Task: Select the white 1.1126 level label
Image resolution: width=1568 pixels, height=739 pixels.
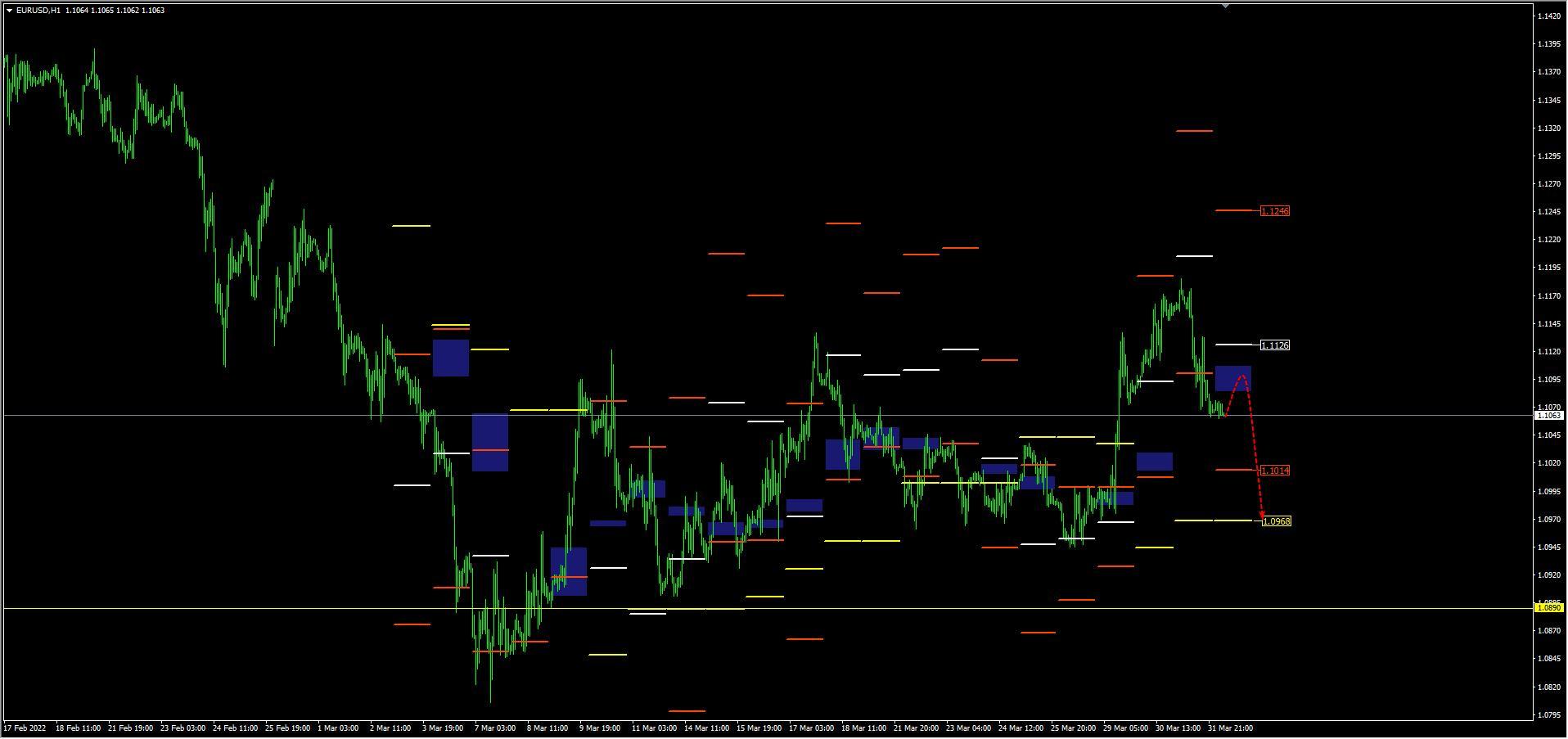Action: point(1275,345)
